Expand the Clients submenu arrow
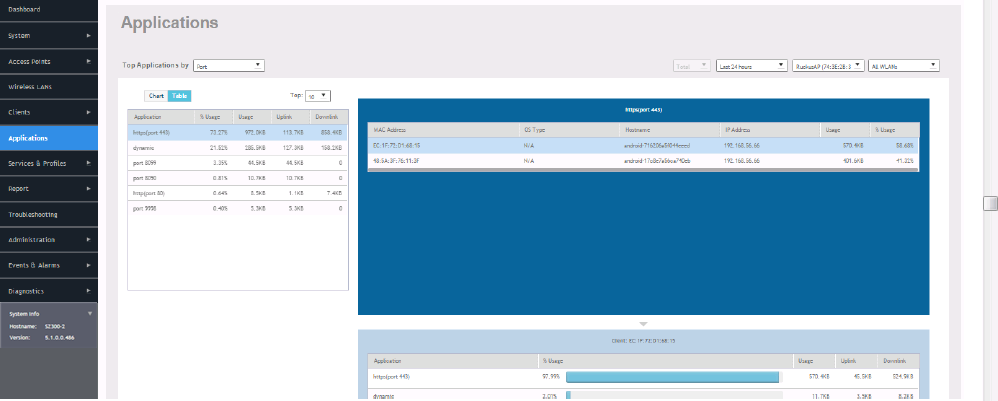 tap(89, 112)
